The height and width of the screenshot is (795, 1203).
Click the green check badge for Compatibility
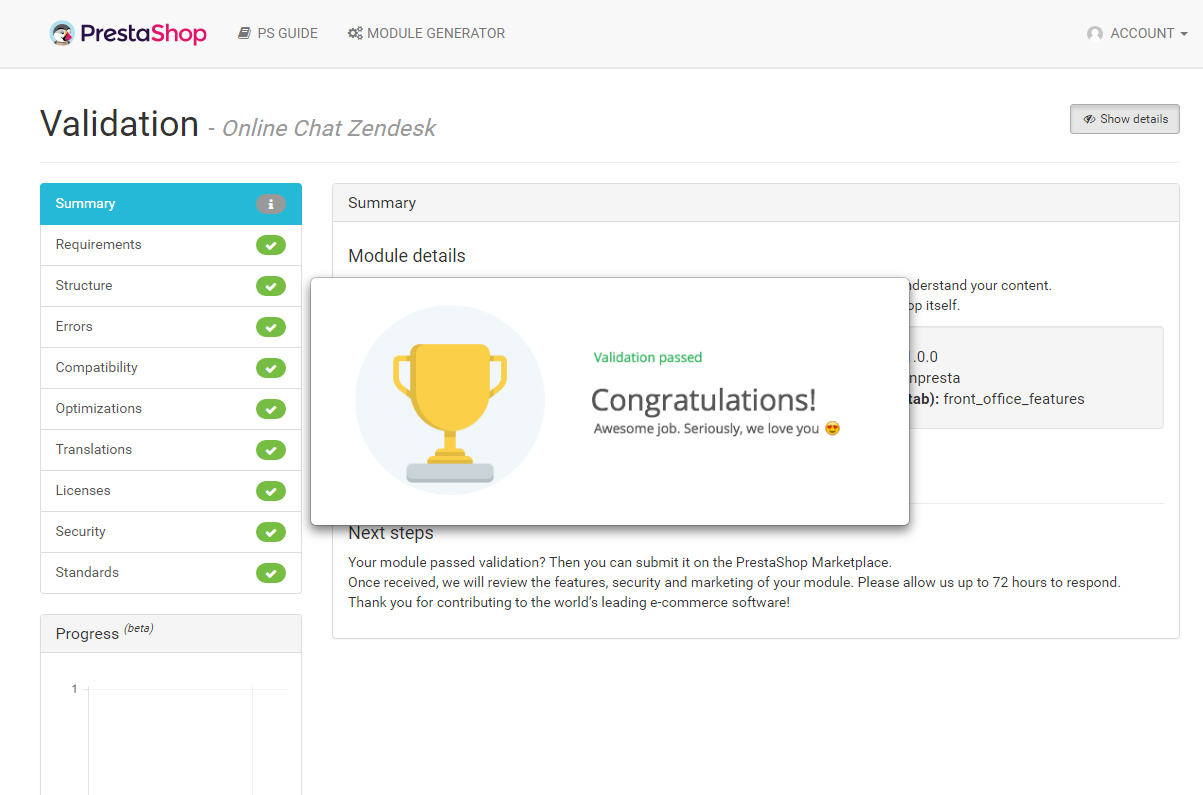(271, 368)
